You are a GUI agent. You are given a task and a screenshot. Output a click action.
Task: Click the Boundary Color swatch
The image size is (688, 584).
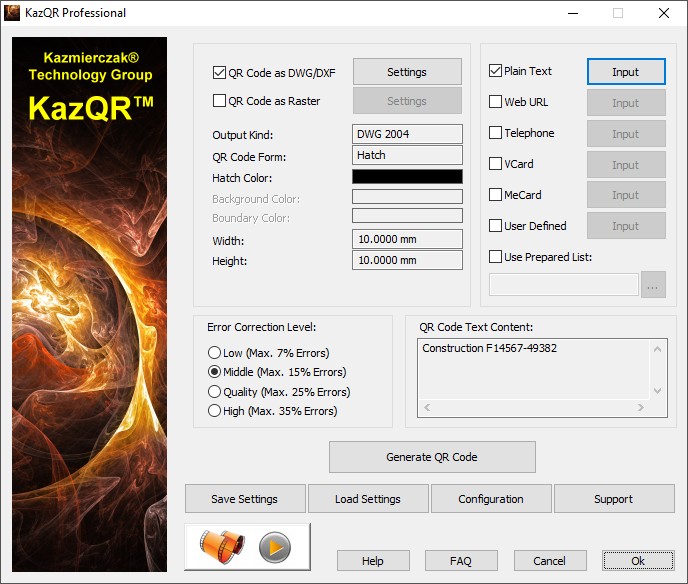point(407,216)
